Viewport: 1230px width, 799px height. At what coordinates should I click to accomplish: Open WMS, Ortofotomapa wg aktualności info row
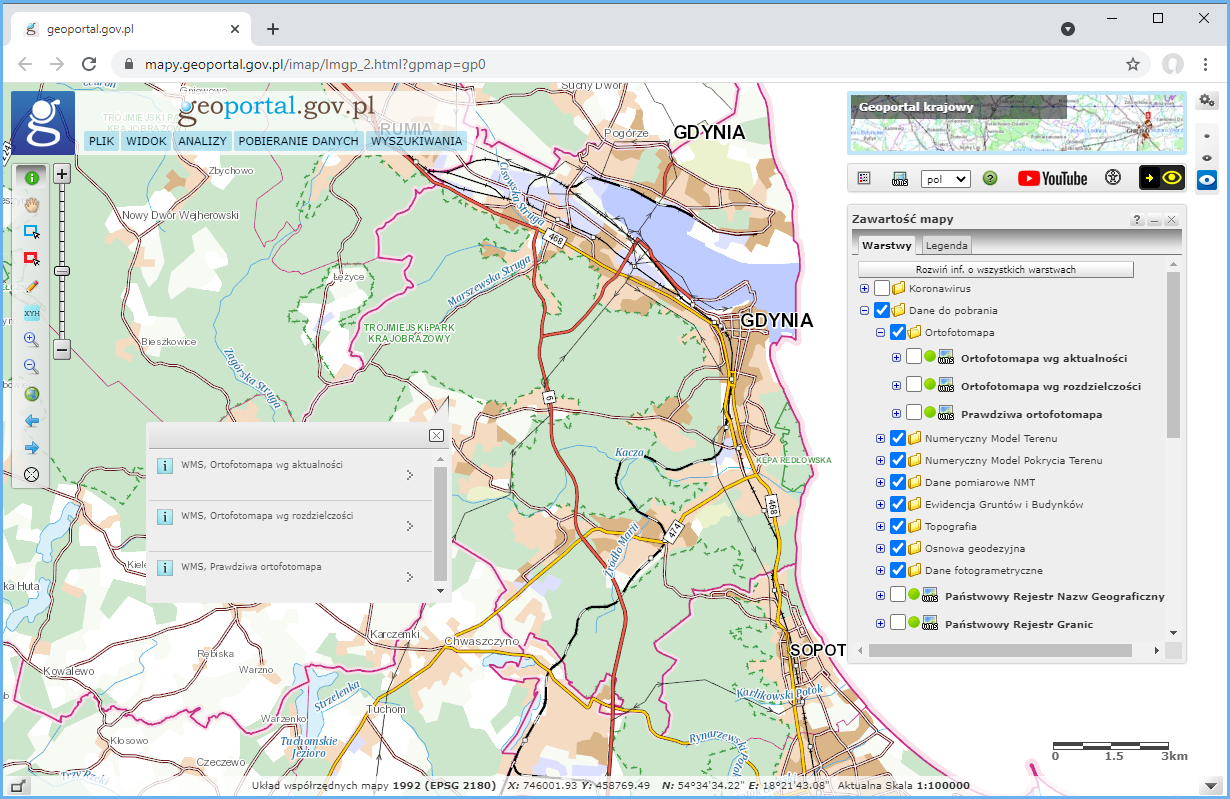click(291, 475)
